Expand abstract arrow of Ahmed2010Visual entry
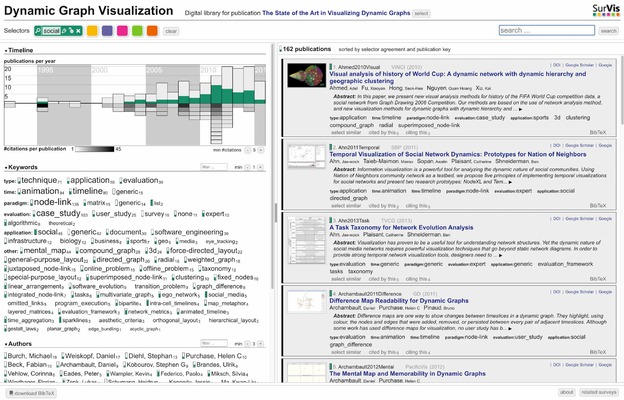The width and height of the screenshot is (624, 400). (520, 109)
